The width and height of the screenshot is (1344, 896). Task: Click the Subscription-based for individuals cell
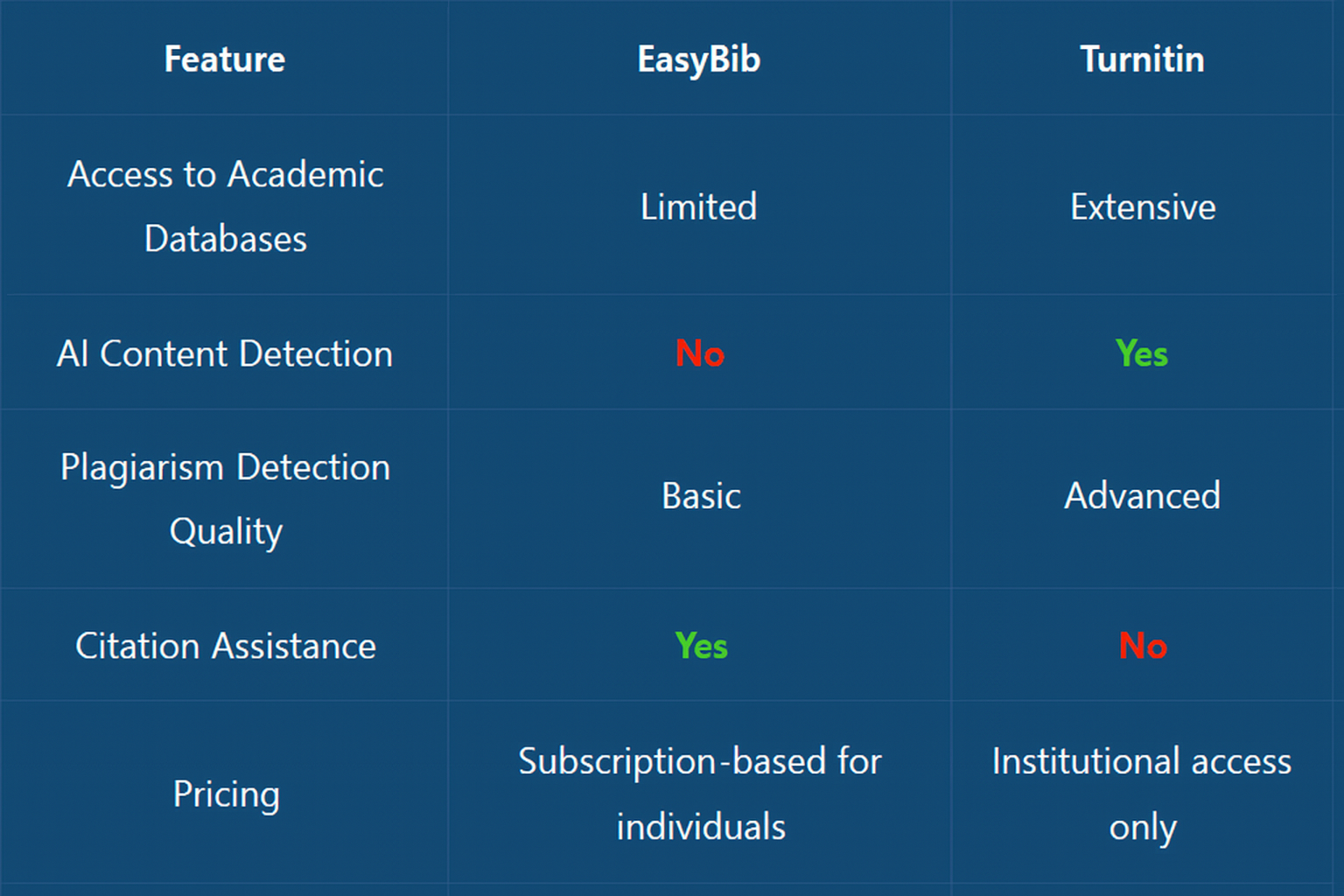[700, 794]
